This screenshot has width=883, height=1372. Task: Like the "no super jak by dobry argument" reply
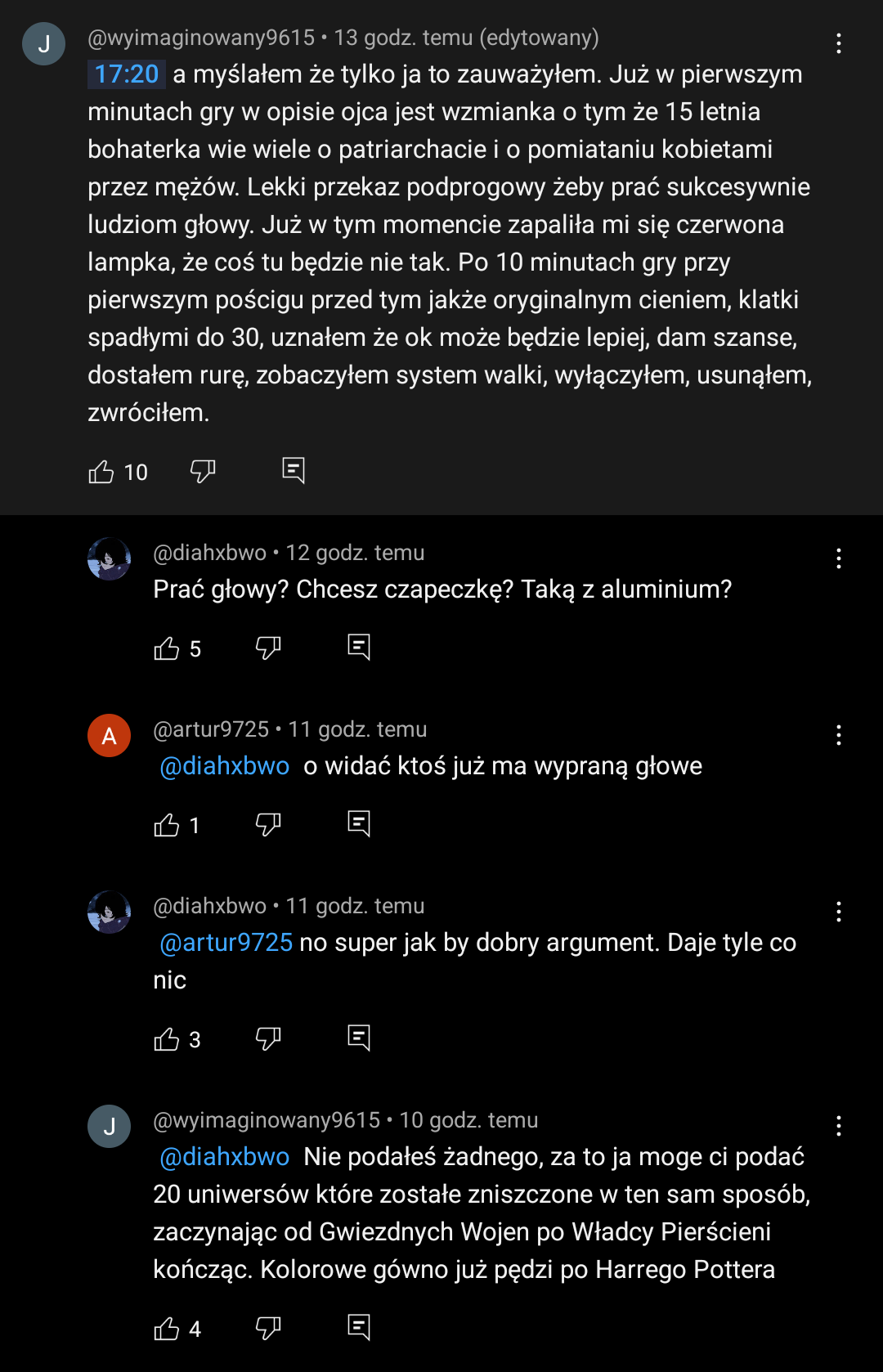[x=167, y=1039]
